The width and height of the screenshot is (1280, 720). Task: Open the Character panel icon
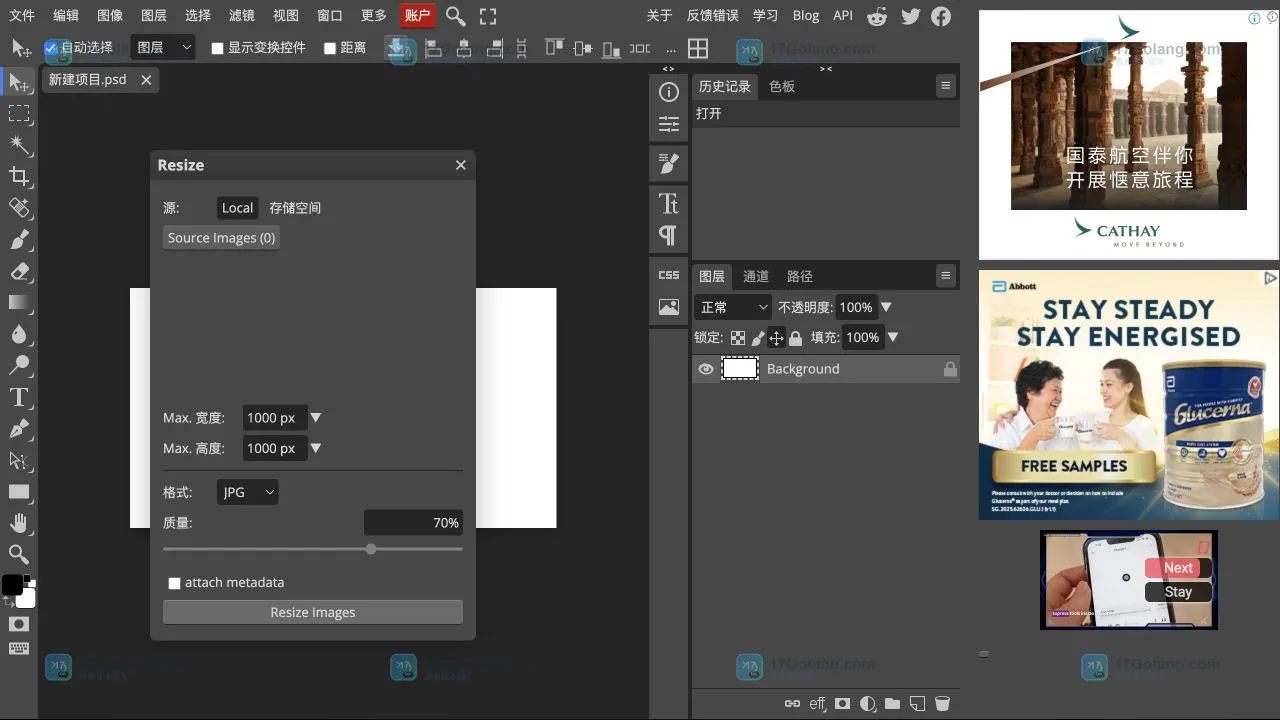pos(669,204)
